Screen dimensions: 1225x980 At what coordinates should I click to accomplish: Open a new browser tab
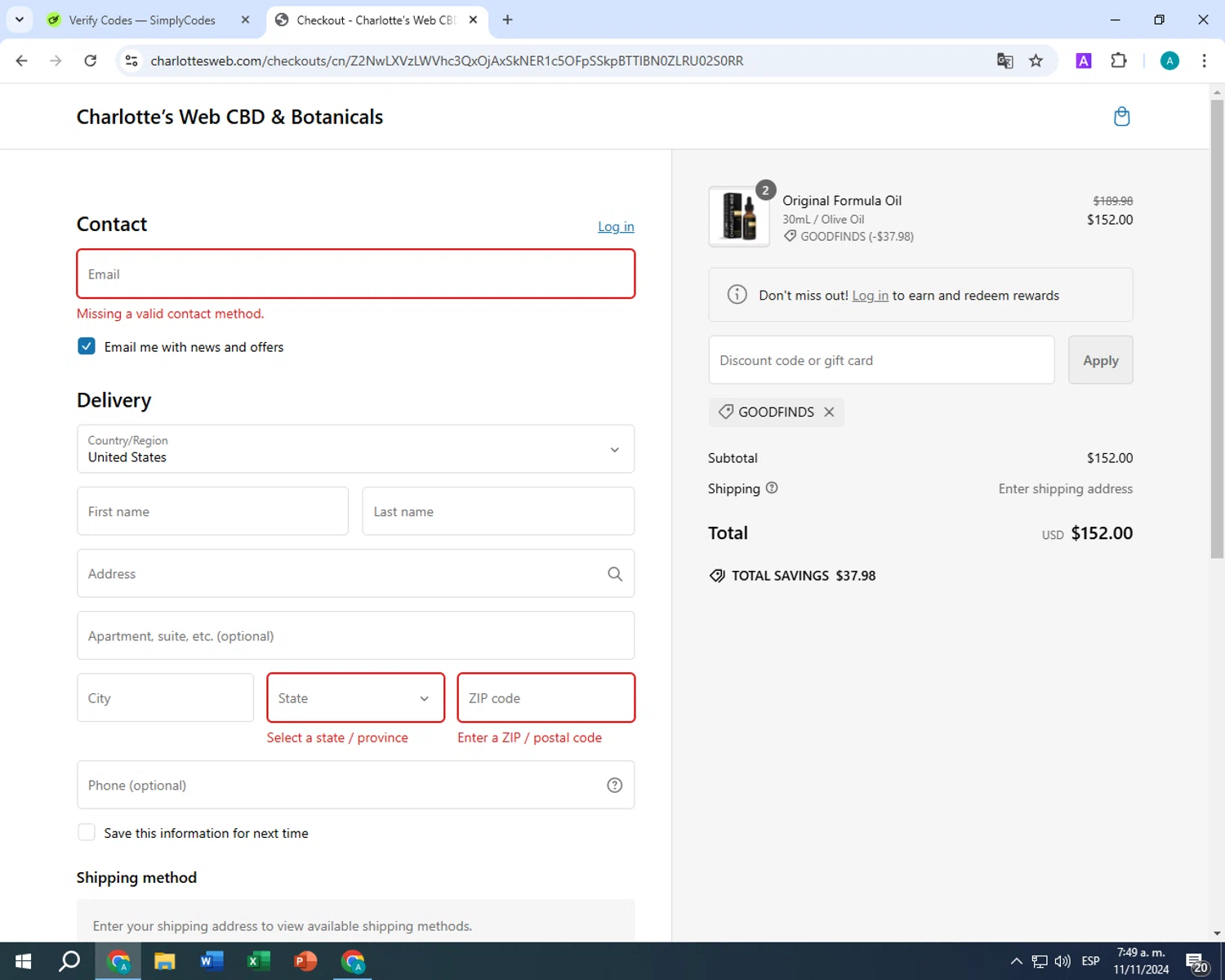point(508,20)
